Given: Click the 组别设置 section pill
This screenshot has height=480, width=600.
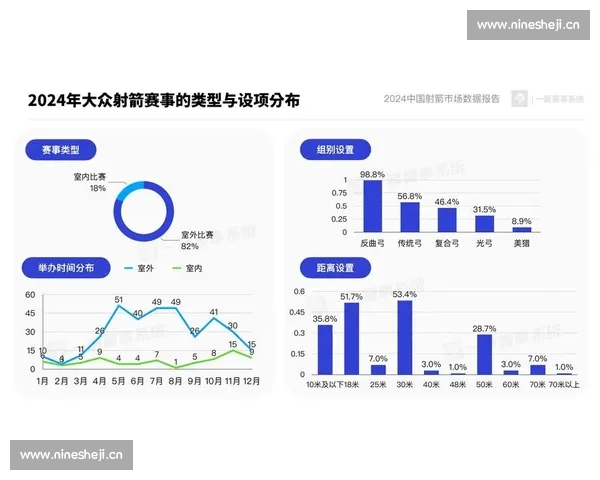Looking at the screenshot, I should (x=335, y=150).
